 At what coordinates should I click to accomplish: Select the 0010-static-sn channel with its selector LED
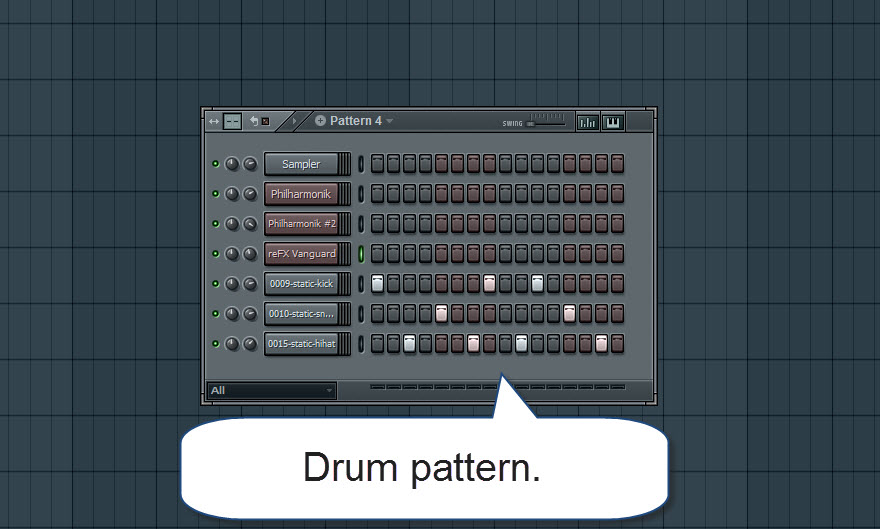click(x=361, y=314)
